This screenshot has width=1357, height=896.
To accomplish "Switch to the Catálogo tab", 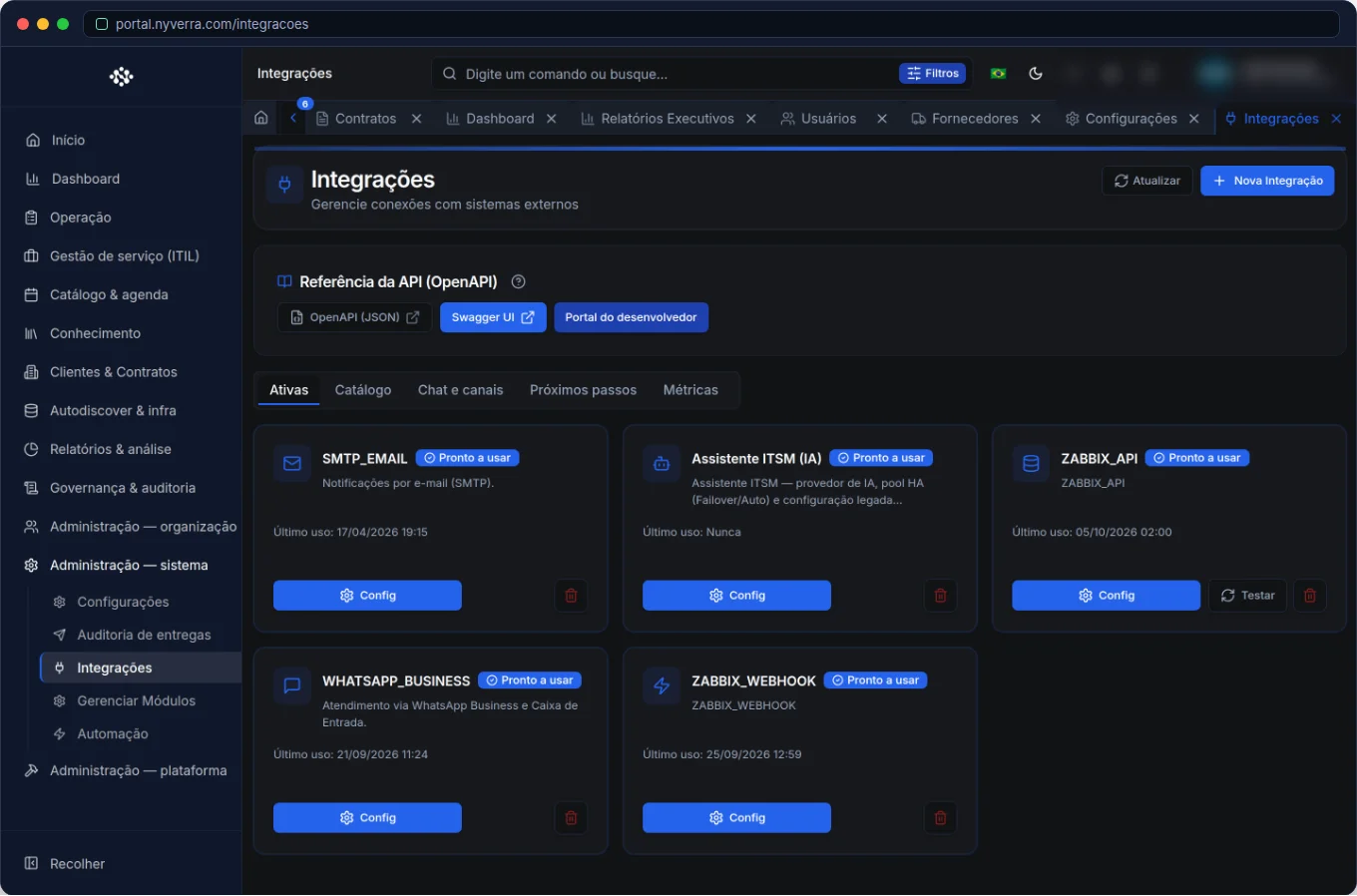I will pos(363,390).
